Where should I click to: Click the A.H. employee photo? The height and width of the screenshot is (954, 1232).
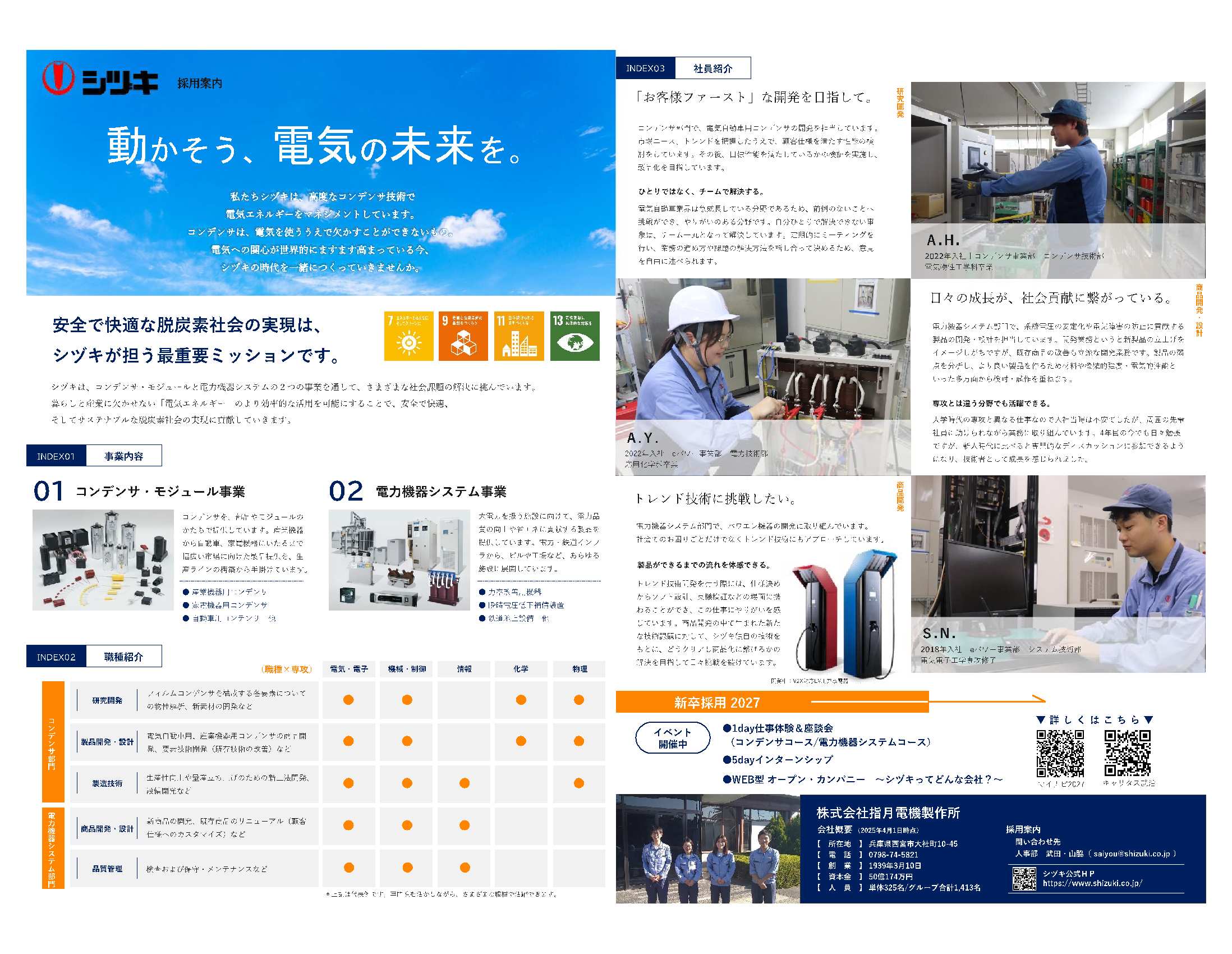click(x=1058, y=180)
